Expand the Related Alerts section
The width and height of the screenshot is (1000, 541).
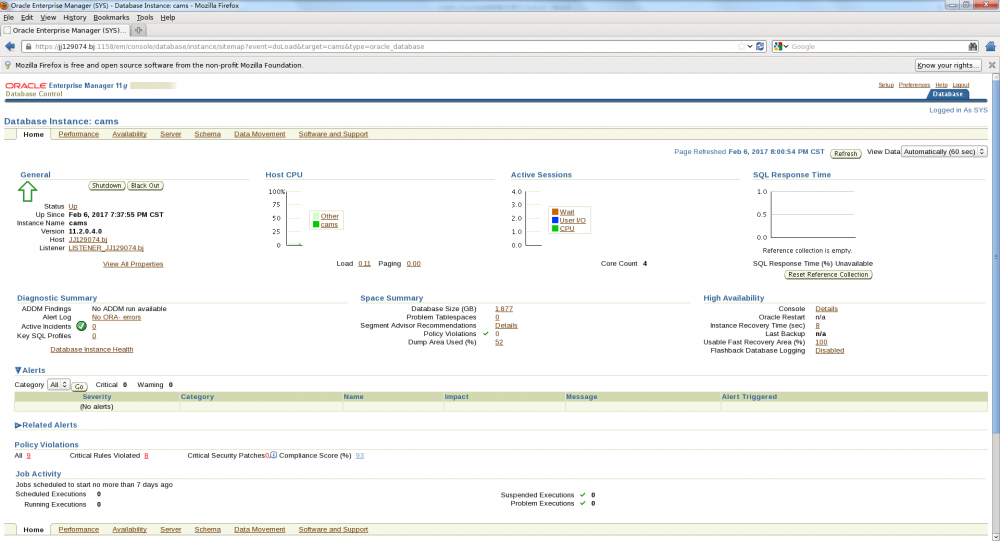[18, 425]
